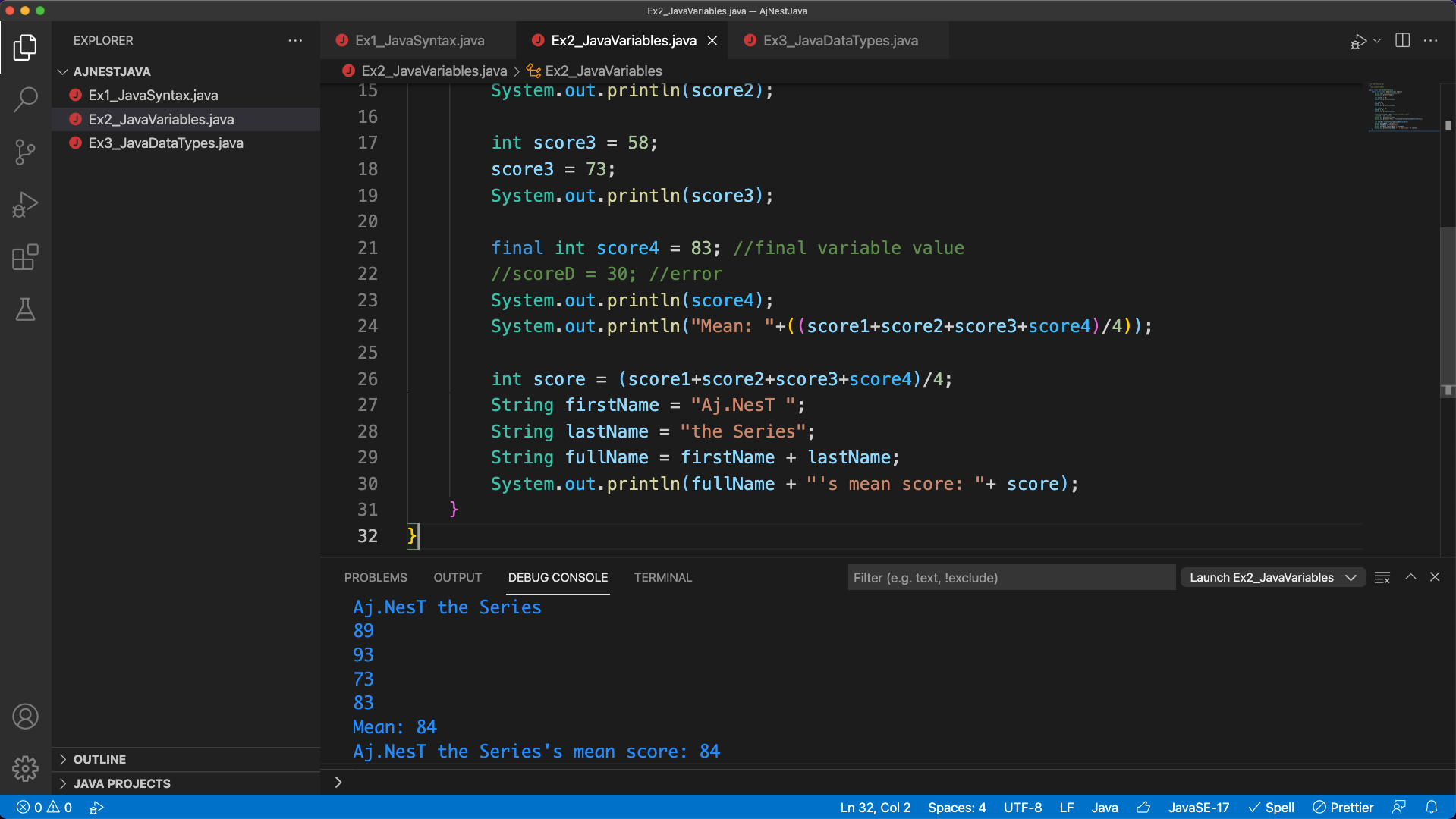The width and height of the screenshot is (1456, 819).
Task: Open the Testing beaker view
Action: pos(26,309)
